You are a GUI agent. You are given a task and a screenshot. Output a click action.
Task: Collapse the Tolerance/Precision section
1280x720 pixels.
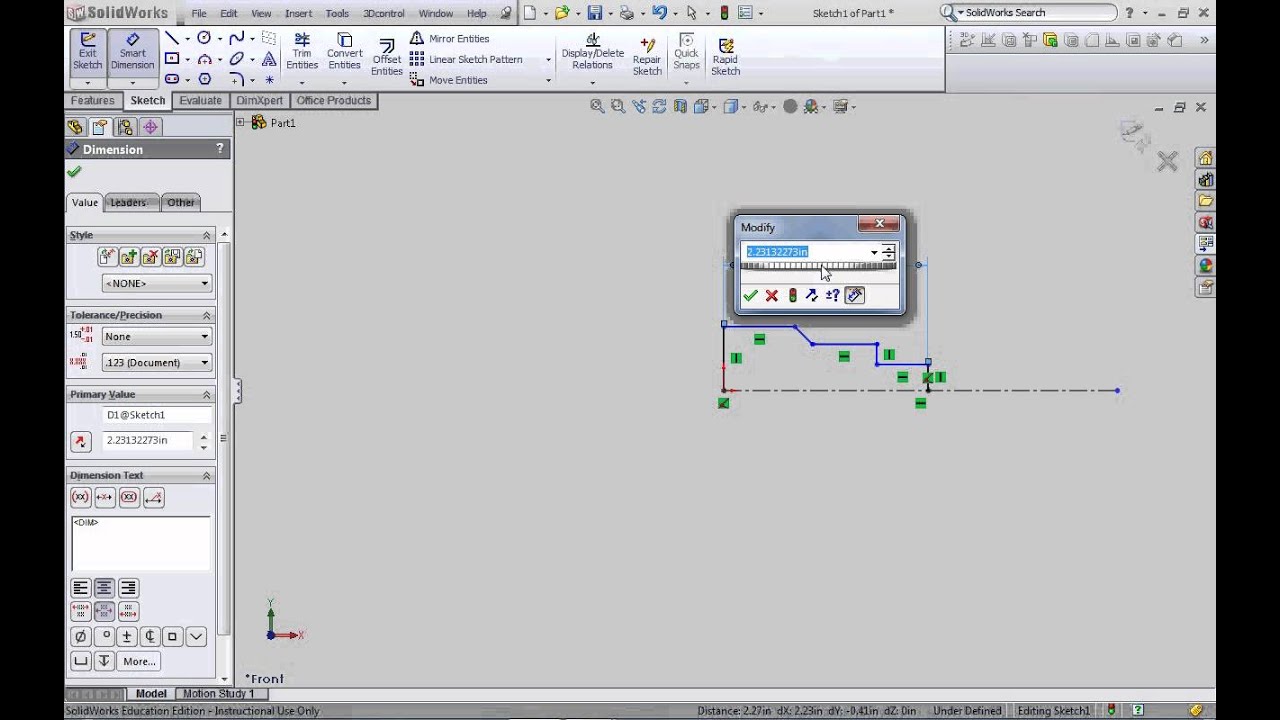[207, 315]
